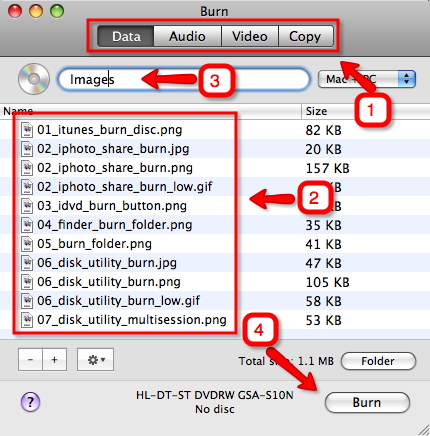The image size is (430, 436).
Task: Click the file icon of 06_disk_utility_burn_low.gif
Action: point(27,301)
